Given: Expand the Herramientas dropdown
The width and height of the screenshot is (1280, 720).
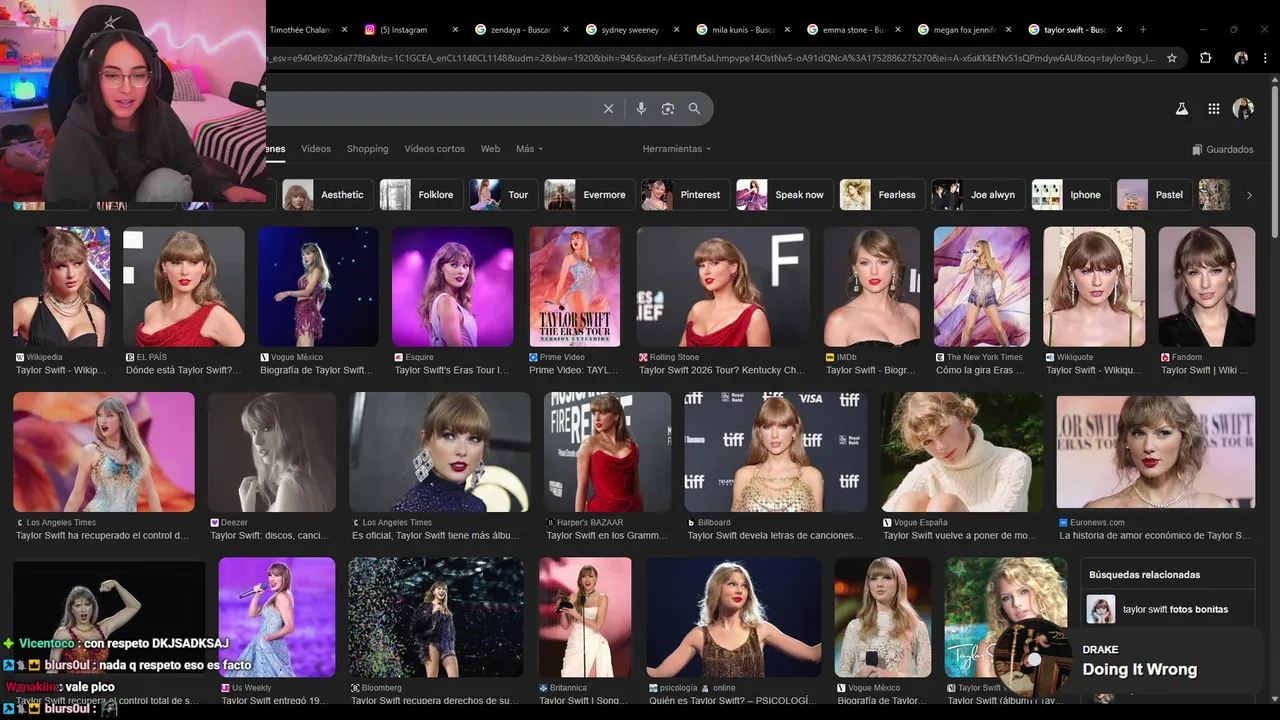Looking at the screenshot, I should [x=677, y=149].
